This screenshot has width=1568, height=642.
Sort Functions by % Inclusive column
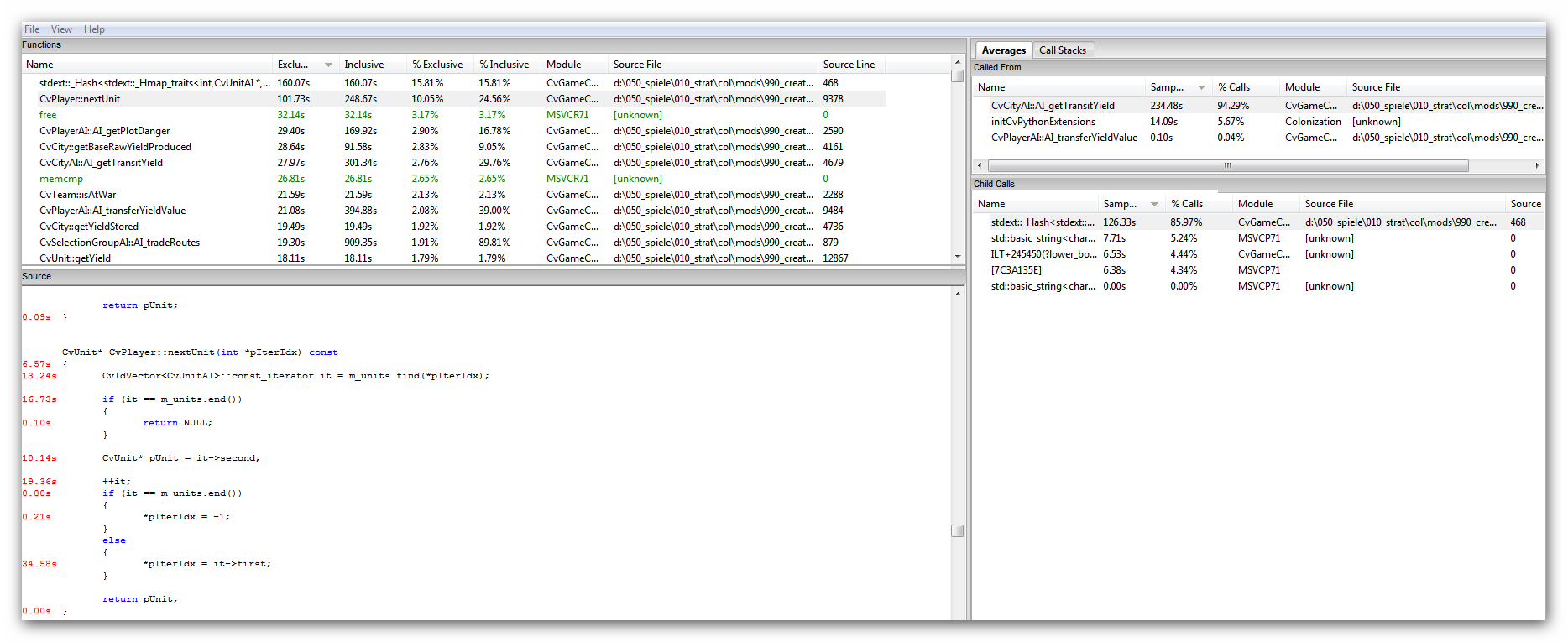tap(507, 65)
